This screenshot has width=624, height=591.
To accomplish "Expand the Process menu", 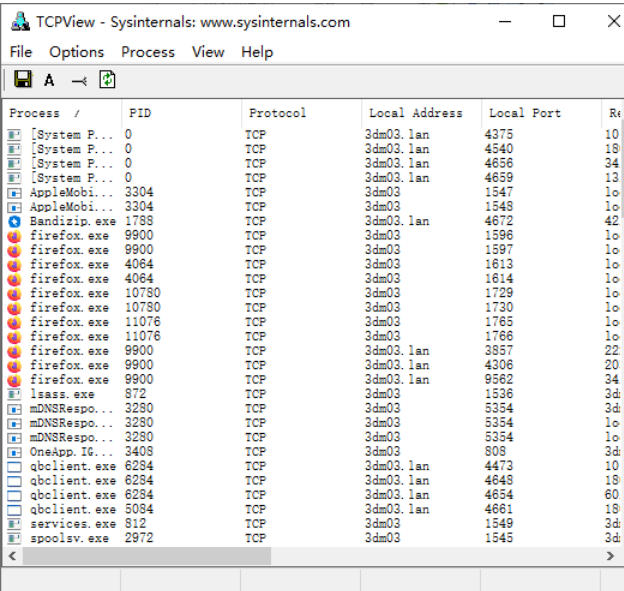I will tap(148, 52).
